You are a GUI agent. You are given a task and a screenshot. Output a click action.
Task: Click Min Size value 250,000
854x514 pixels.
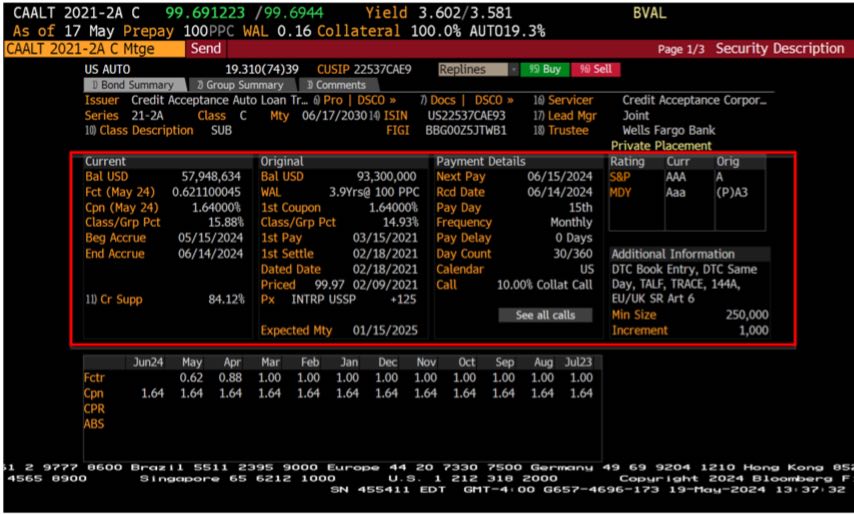click(747, 315)
